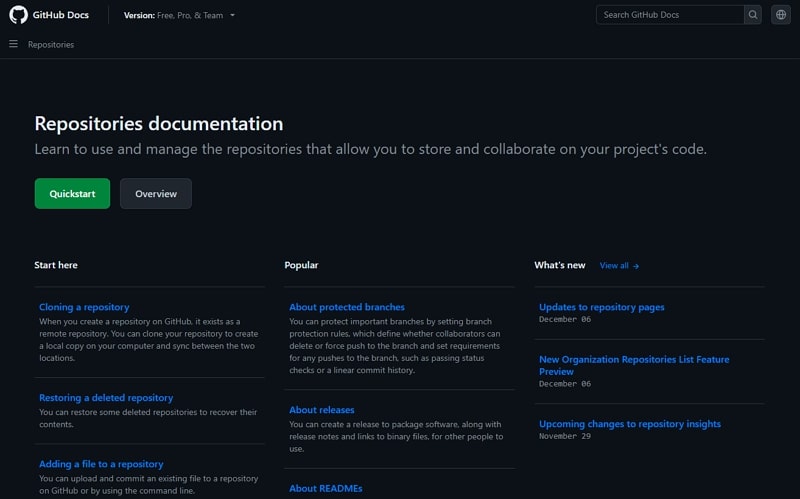Click the magnifier search button

coord(753,15)
